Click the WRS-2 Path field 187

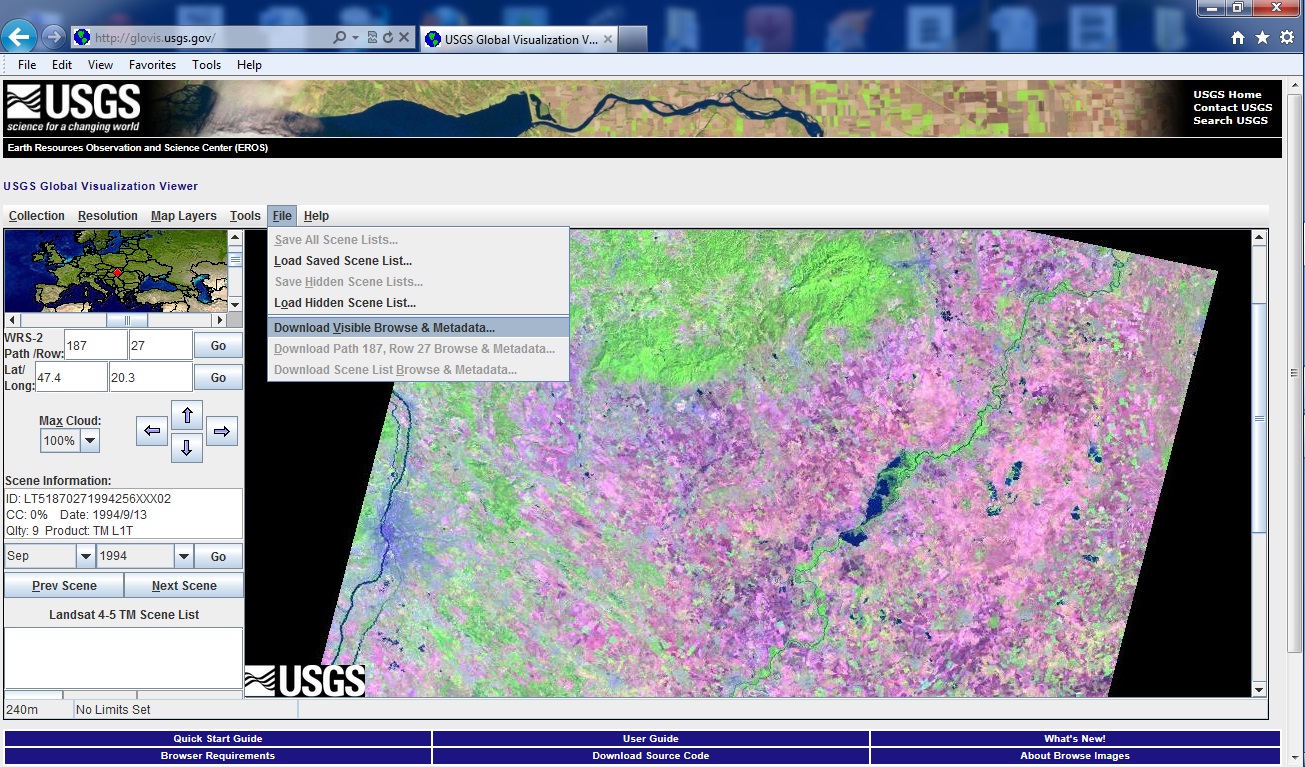point(96,345)
